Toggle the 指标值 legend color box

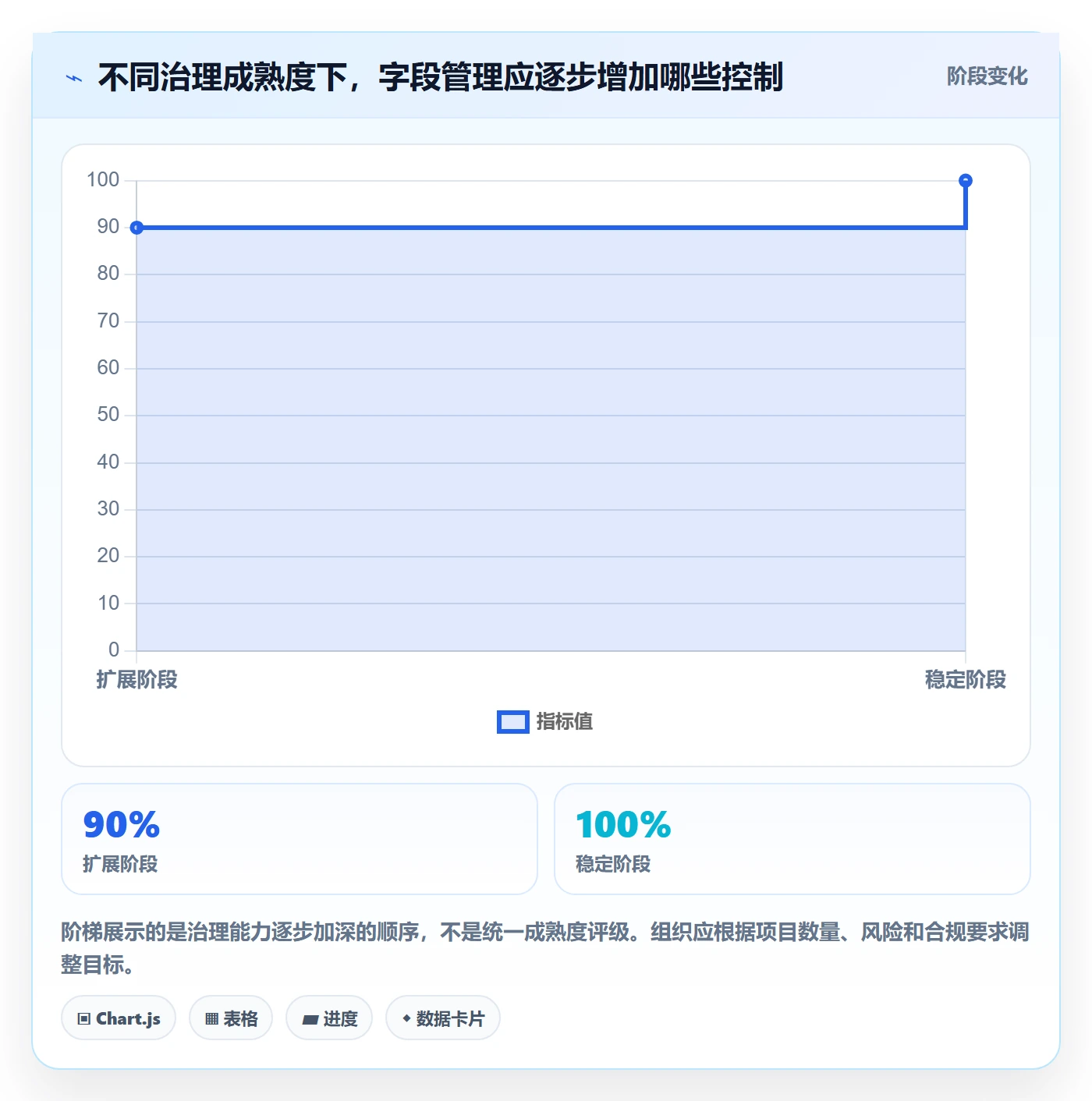coord(513,722)
